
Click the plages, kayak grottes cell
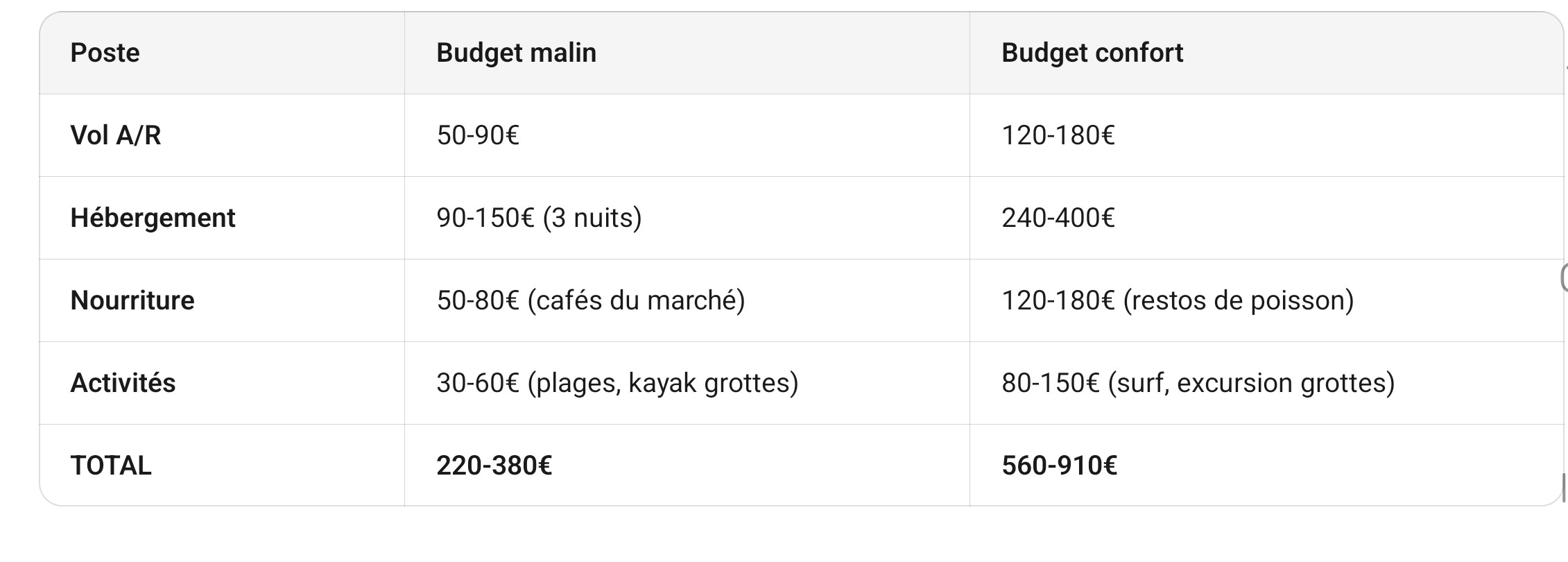(x=617, y=384)
